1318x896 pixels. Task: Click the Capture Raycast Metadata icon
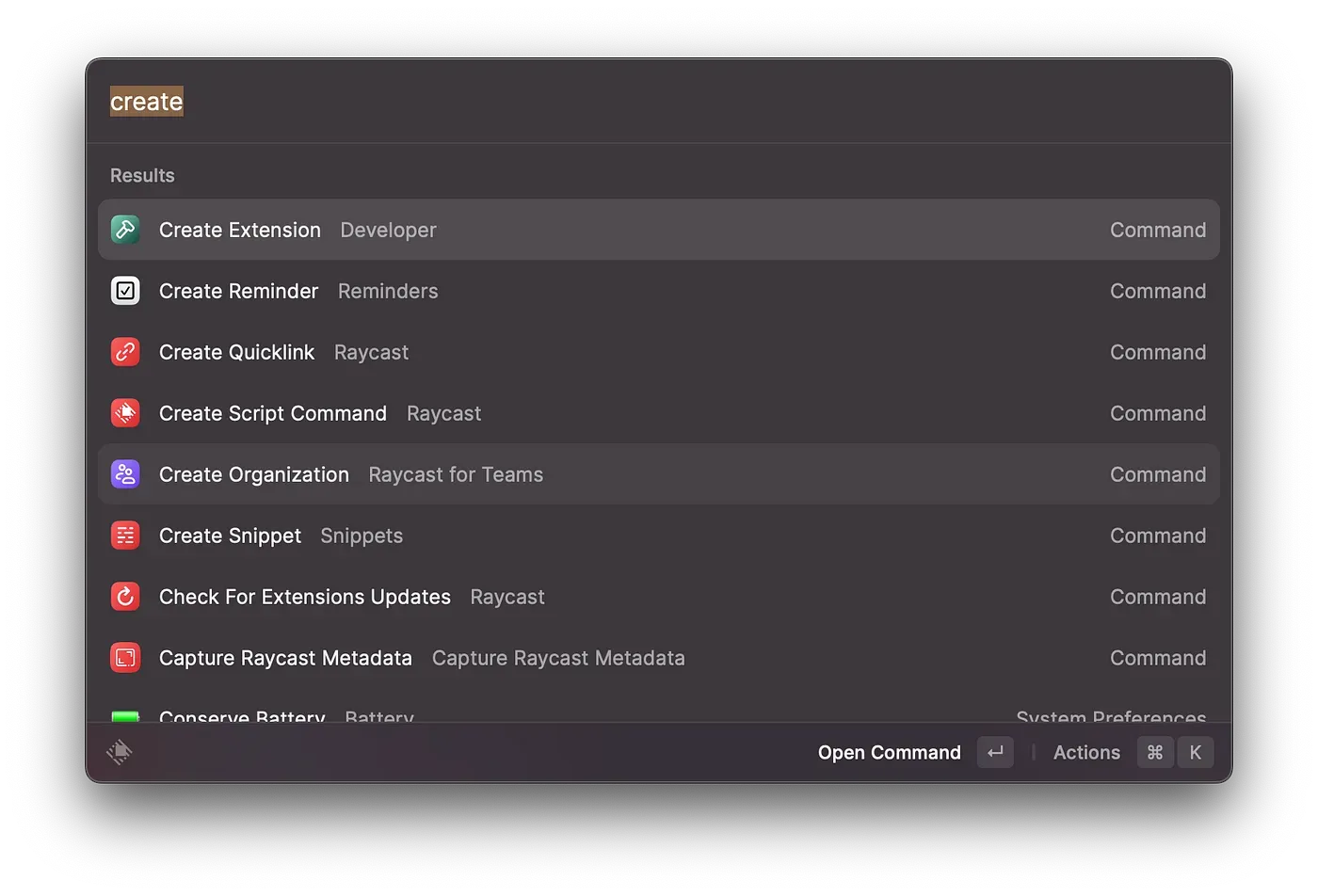(125, 658)
